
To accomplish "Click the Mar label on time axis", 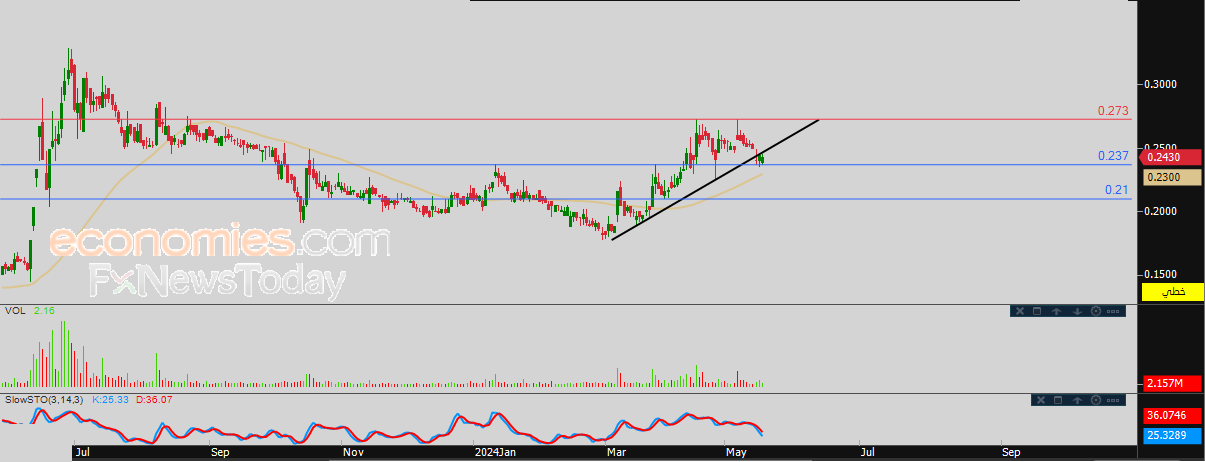I will (616, 452).
